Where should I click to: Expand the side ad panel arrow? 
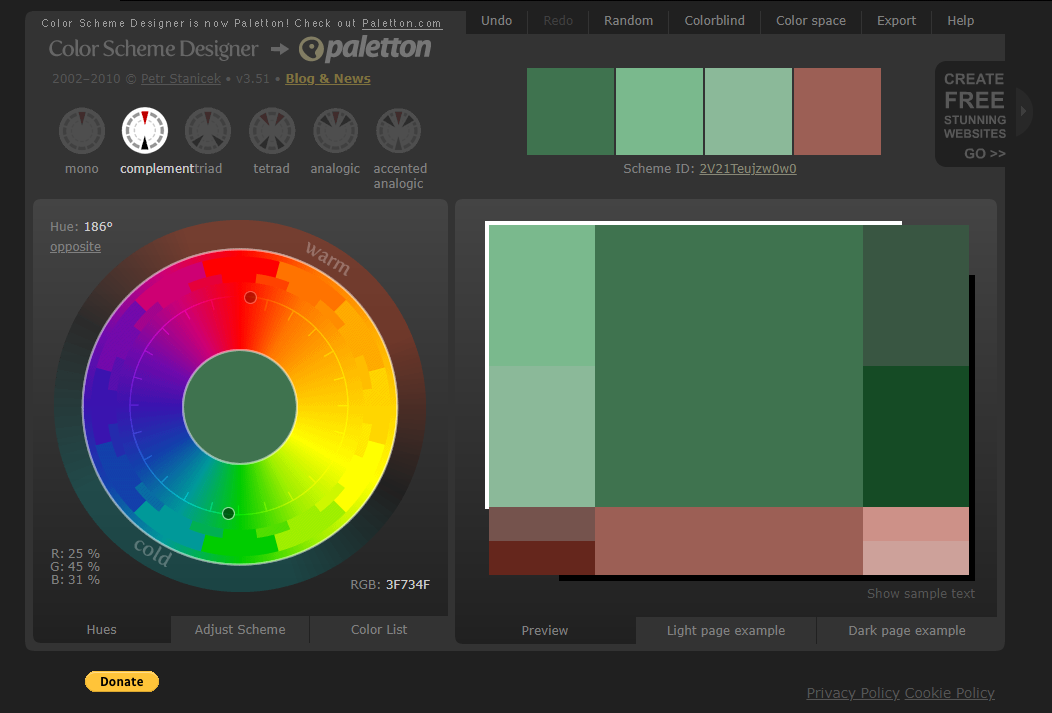pos(1024,111)
